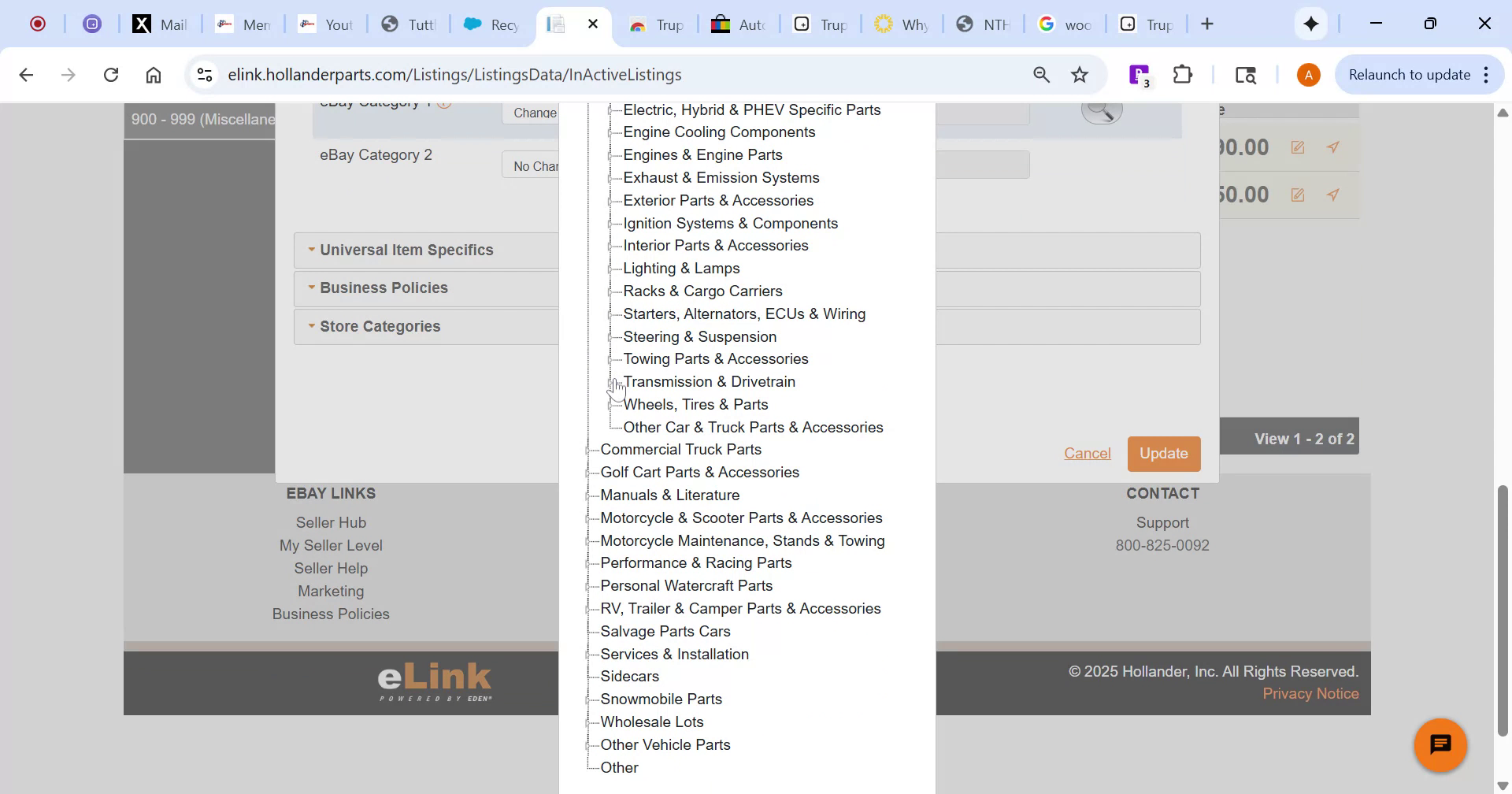Click the info icon next to eBay Category 1

(446, 101)
